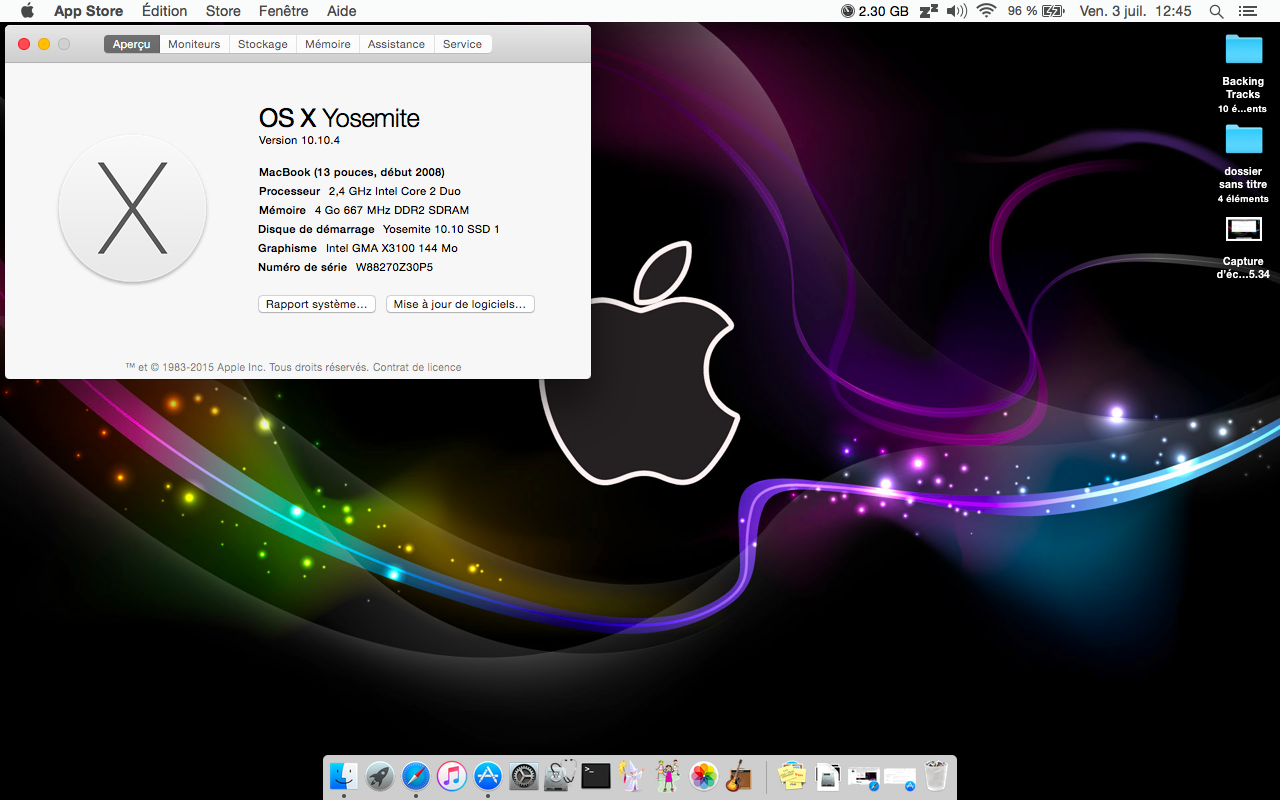Click the App Store icon in Dock
This screenshot has width=1280, height=800.
pyautogui.click(x=488, y=776)
